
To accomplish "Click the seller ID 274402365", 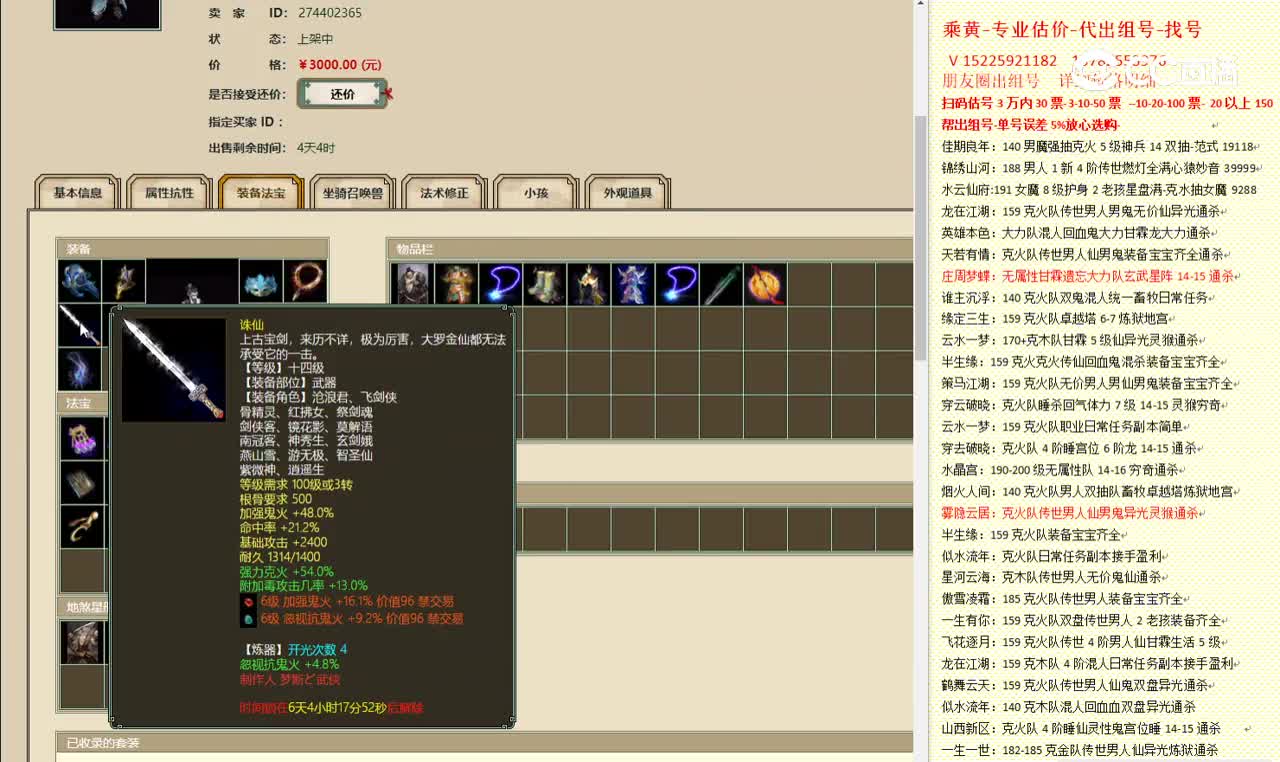I will tap(330, 13).
